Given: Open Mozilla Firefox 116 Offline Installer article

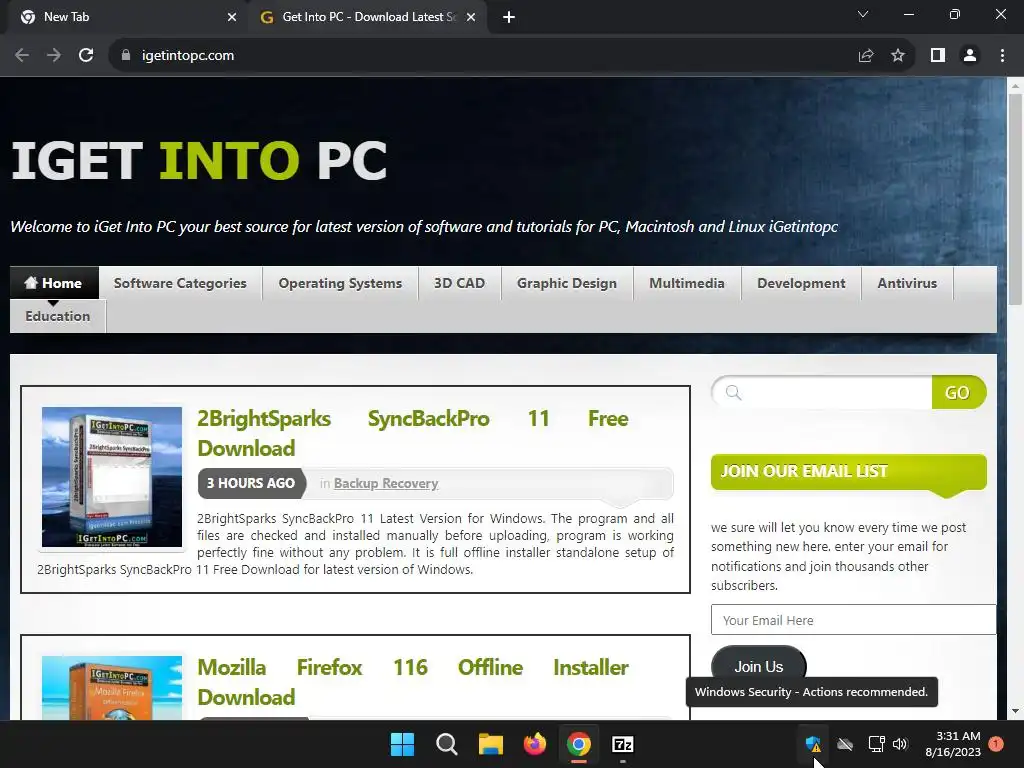Looking at the screenshot, I should click(413, 682).
